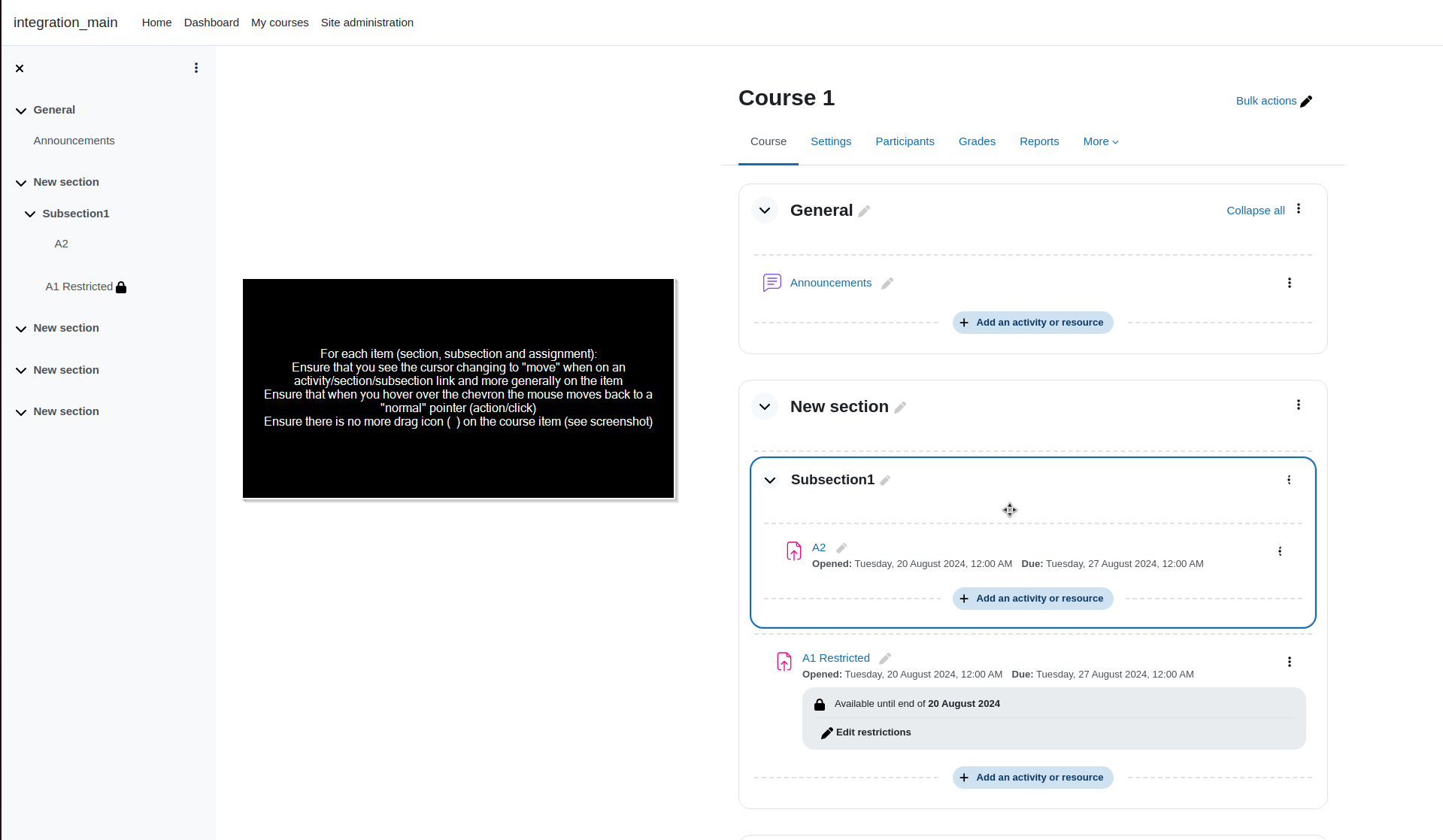The width and height of the screenshot is (1443, 840).
Task: Collapse first New section in course index
Action: tap(21, 183)
